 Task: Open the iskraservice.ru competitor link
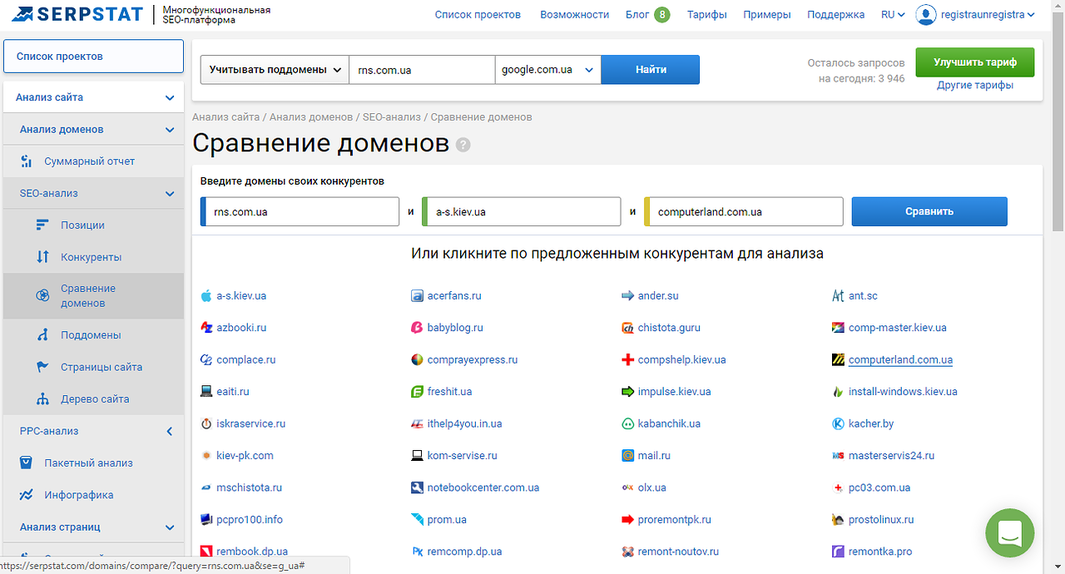point(251,423)
